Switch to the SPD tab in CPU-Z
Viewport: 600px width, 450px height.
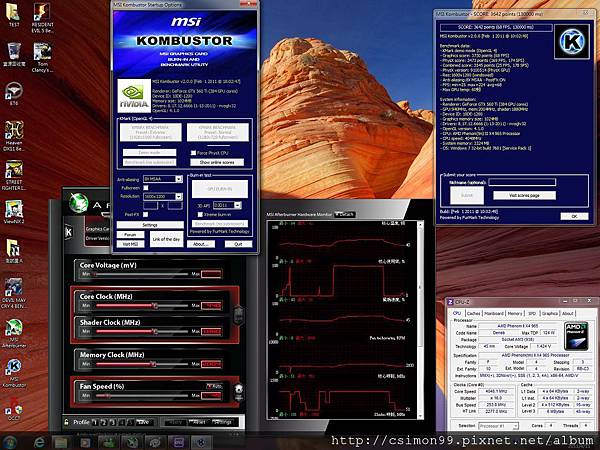pos(532,313)
